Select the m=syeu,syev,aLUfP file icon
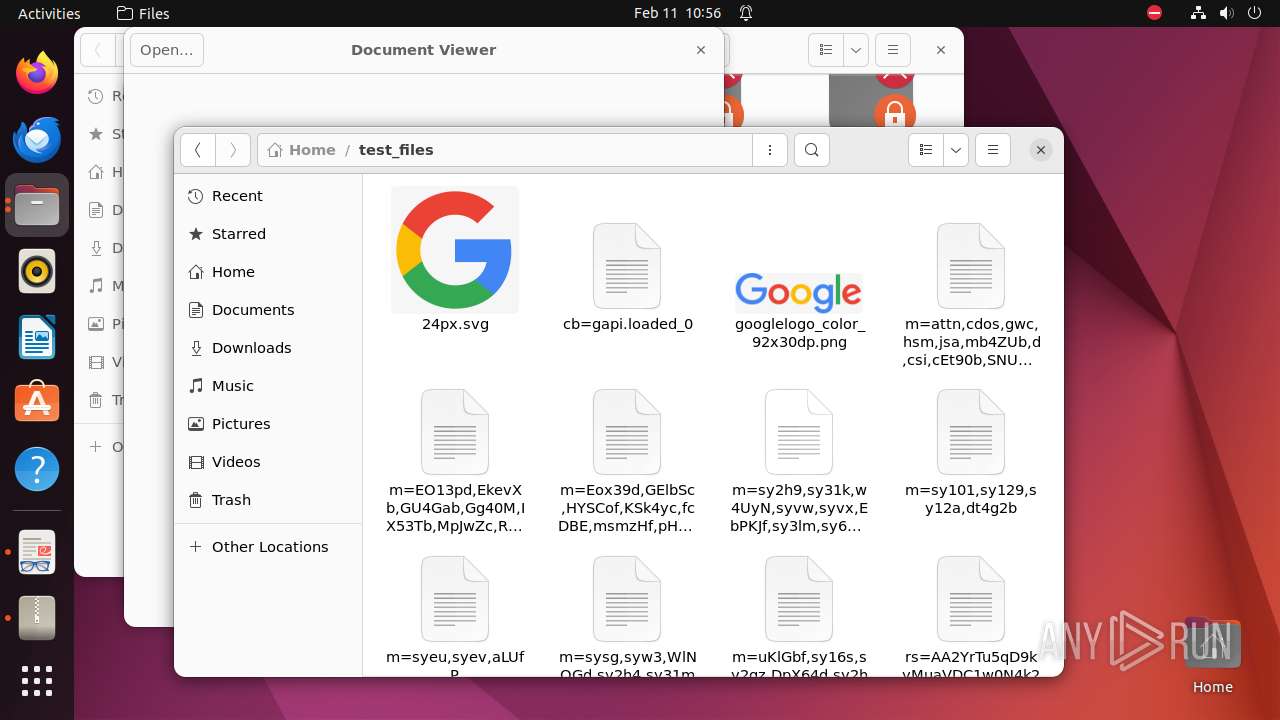The image size is (1280, 720). coord(455,599)
